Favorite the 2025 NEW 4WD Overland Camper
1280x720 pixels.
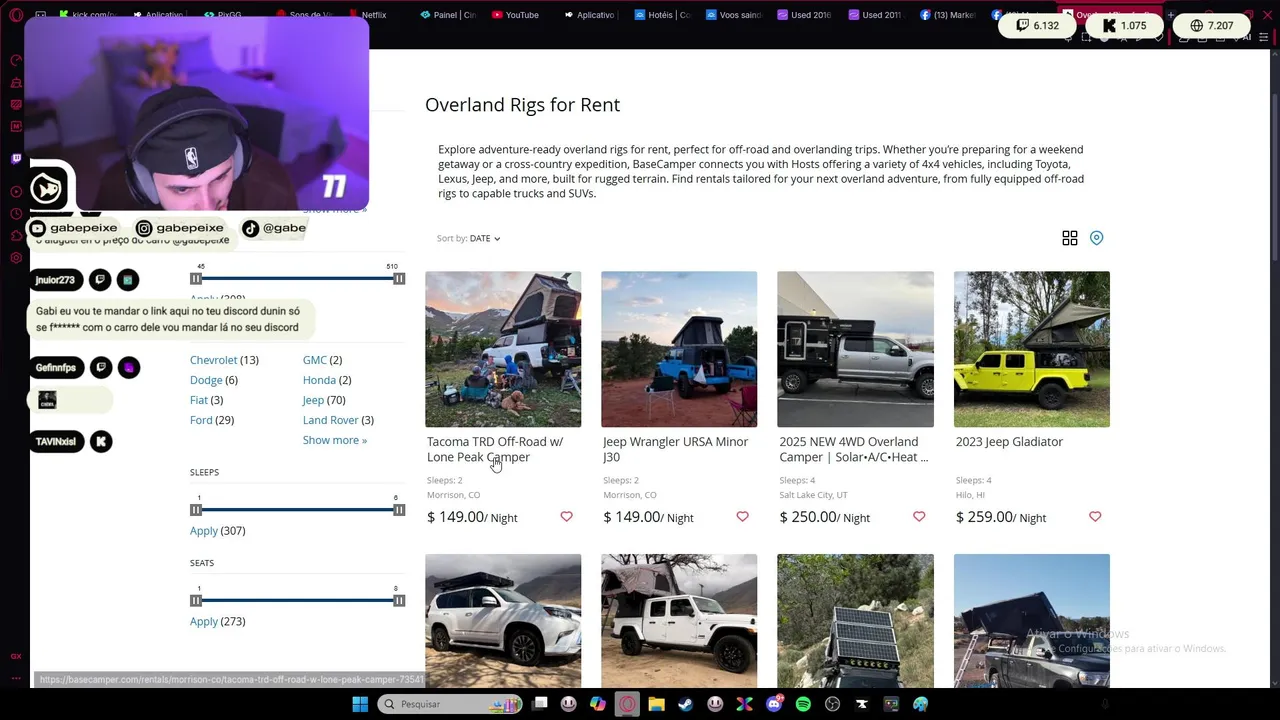(919, 516)
